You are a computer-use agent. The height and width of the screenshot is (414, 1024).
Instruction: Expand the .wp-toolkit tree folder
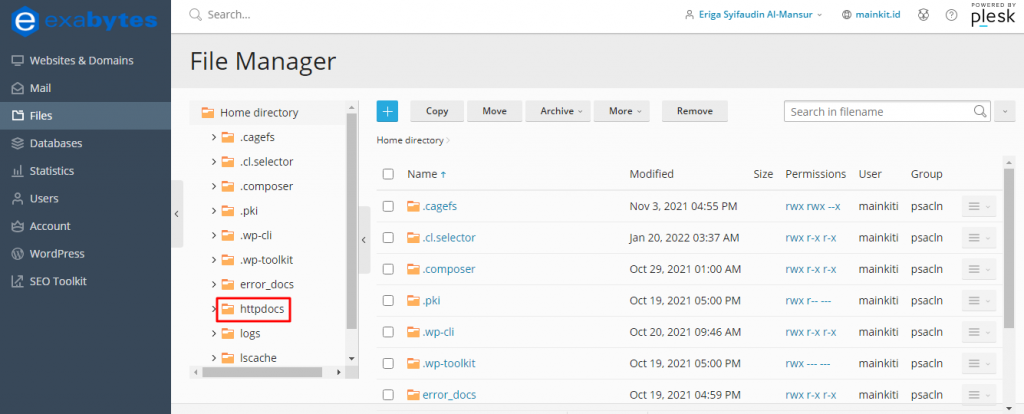(214, 260)
